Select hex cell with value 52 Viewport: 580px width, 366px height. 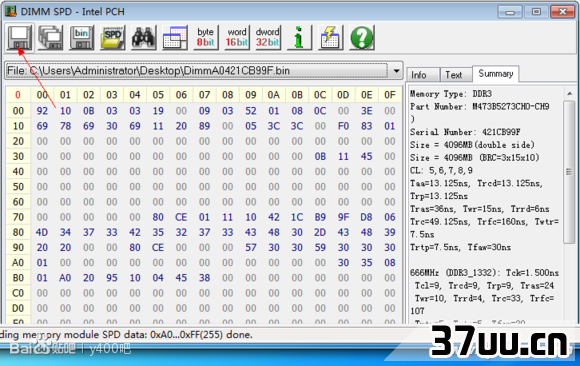251,111
